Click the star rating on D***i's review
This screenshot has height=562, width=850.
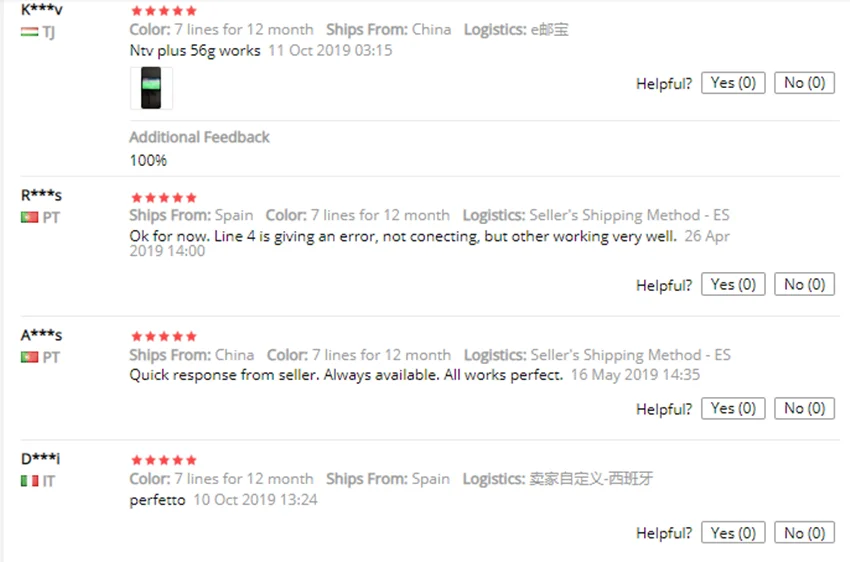coord(164,461)
